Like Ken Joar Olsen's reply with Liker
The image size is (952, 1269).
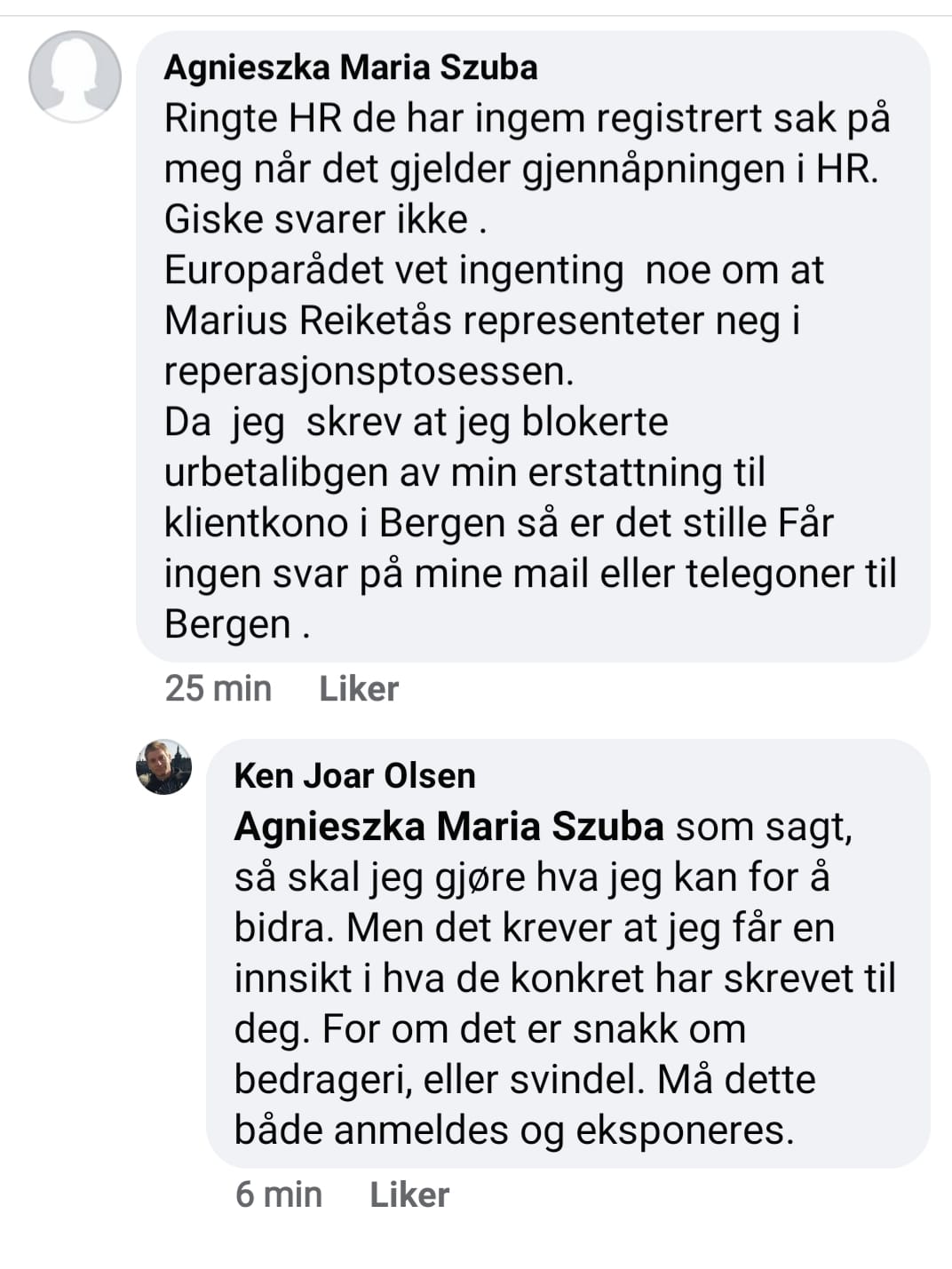[x=409, y=1194]
